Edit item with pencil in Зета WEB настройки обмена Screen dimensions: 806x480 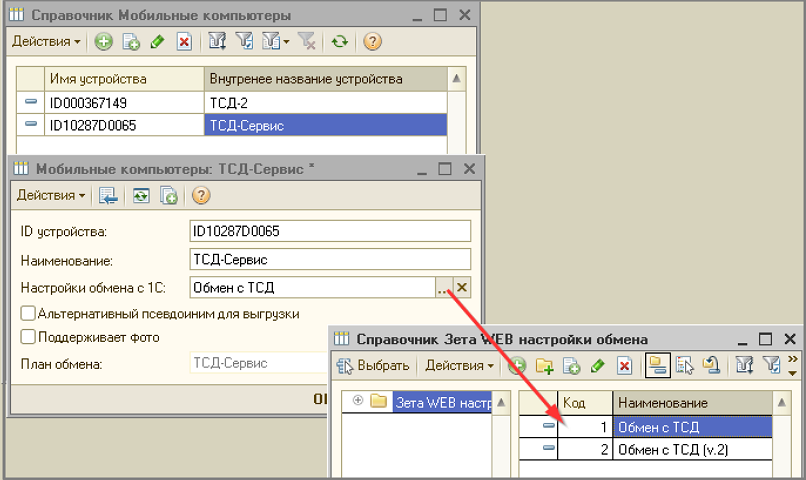click(597, 366)
